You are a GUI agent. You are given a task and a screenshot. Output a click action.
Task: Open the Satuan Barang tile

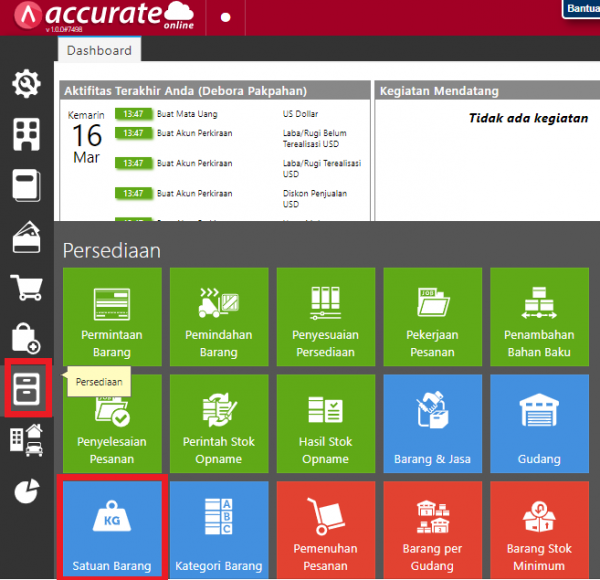111,528
